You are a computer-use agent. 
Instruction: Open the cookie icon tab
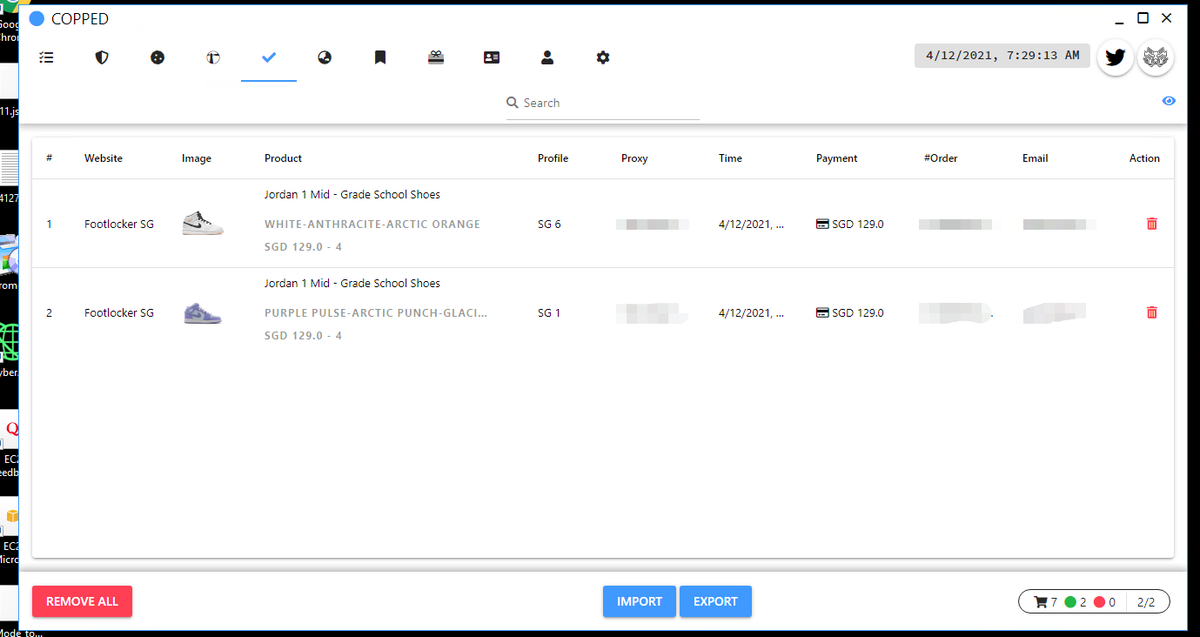157,58
